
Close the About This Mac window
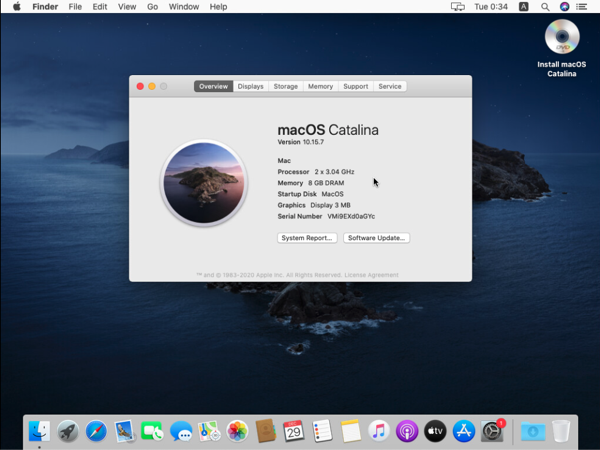coord(140,86)
